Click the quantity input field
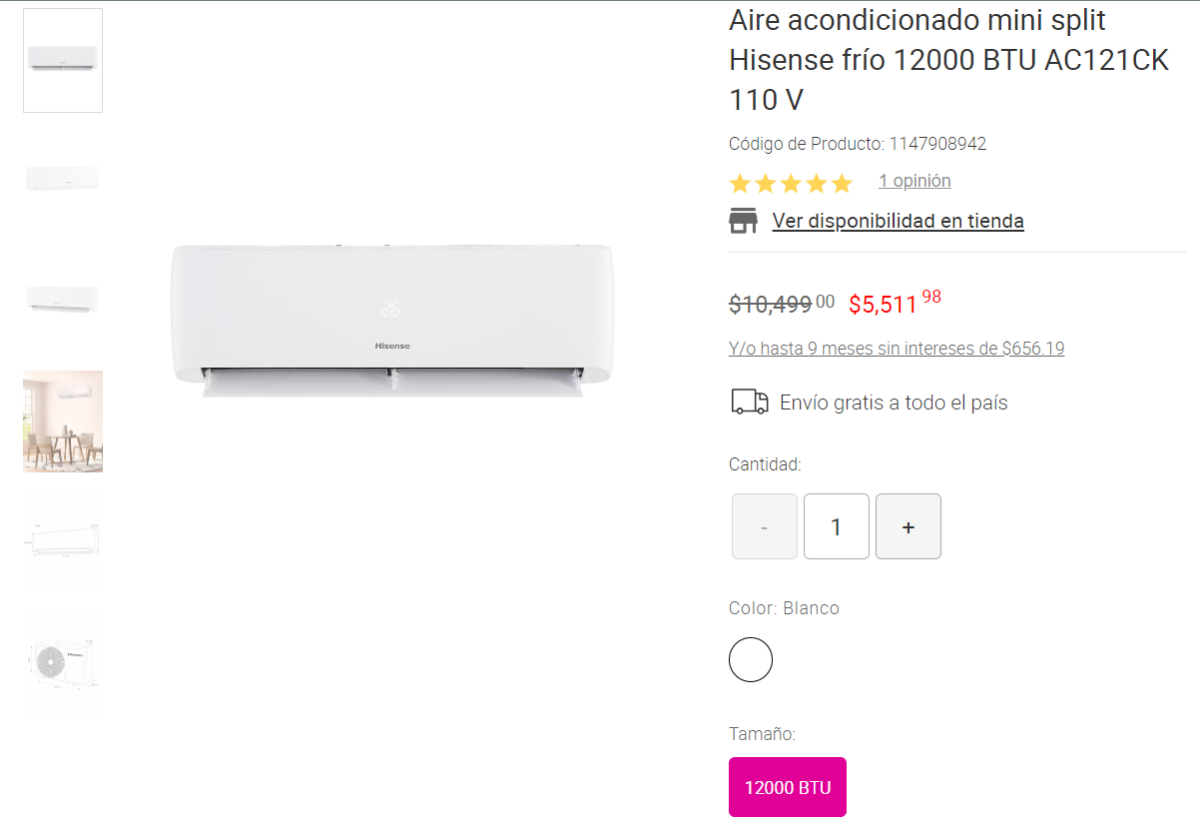Screen dimensions: 1200x827 tap(836, 526)
